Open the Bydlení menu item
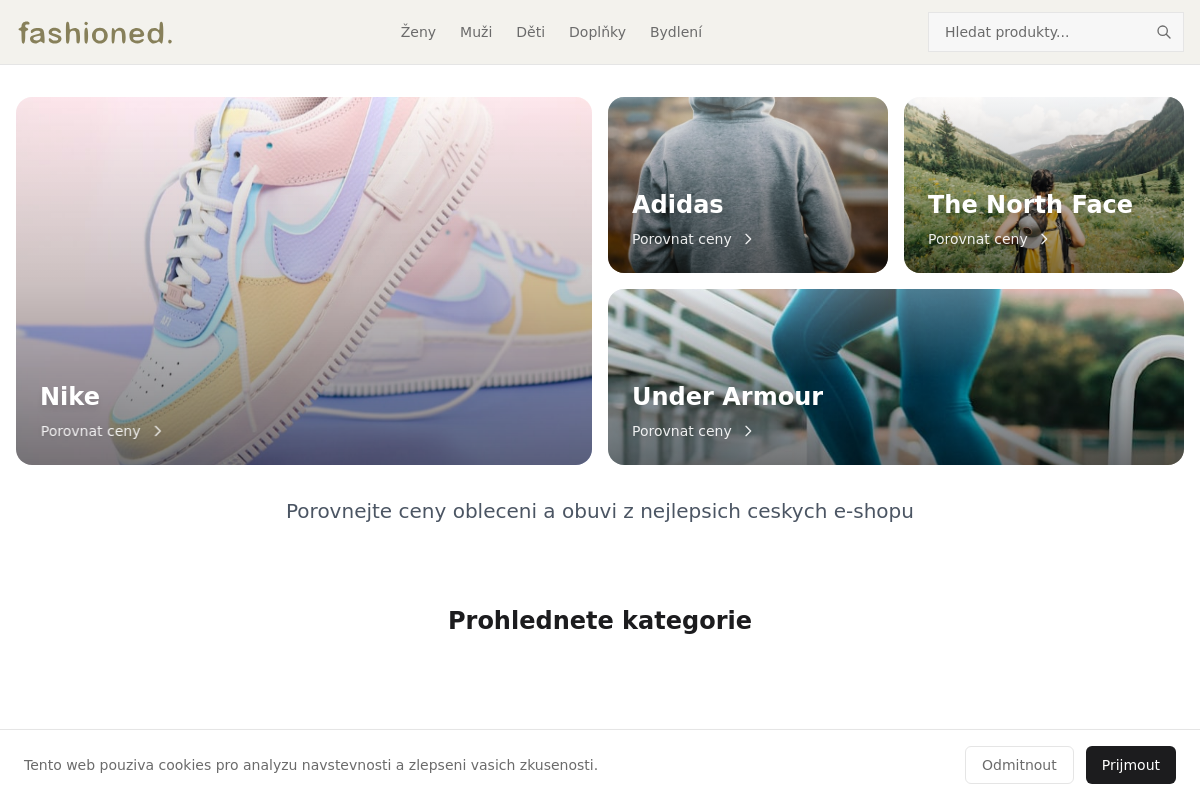The image size is (1200, 800). pos(676,32)
